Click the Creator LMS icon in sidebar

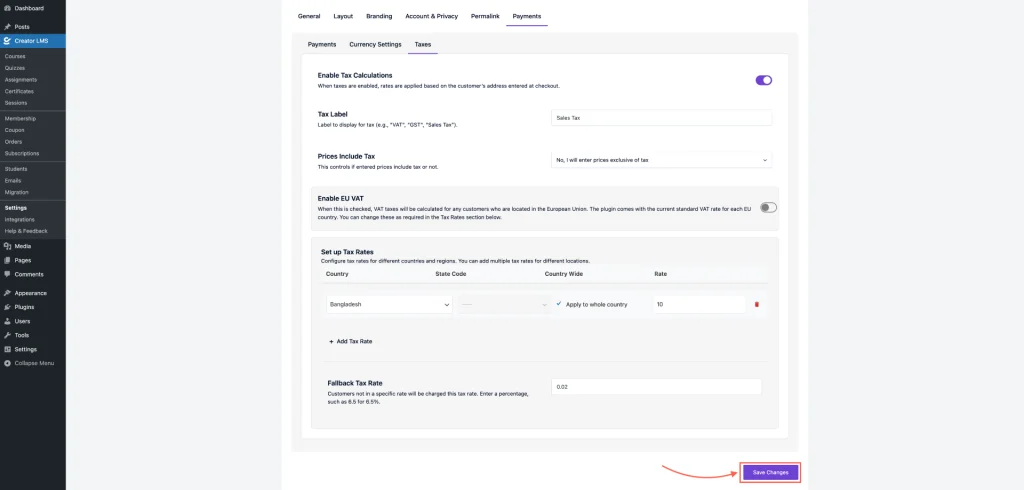8,41
